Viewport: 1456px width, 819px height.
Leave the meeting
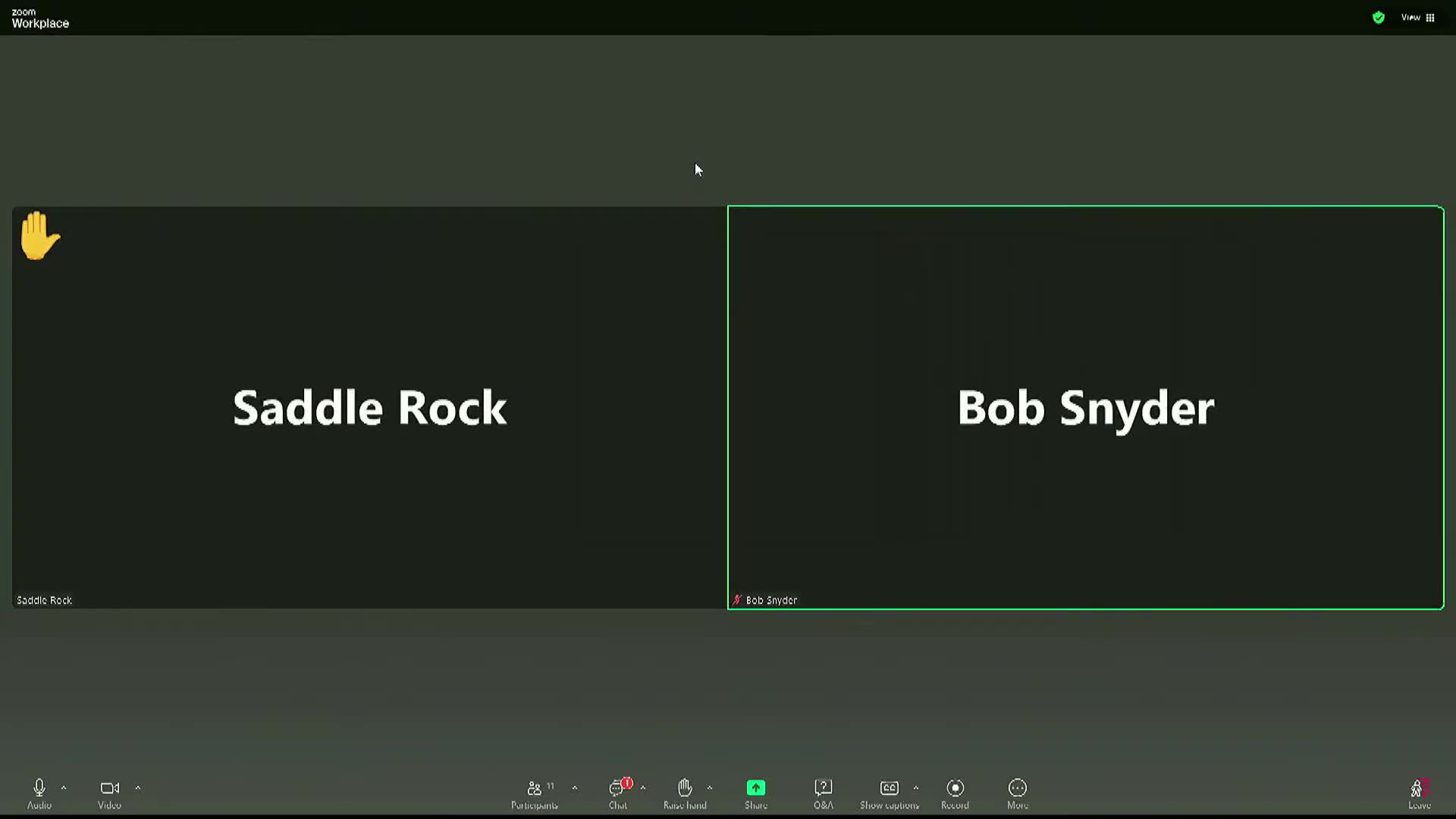(1420, 793)
